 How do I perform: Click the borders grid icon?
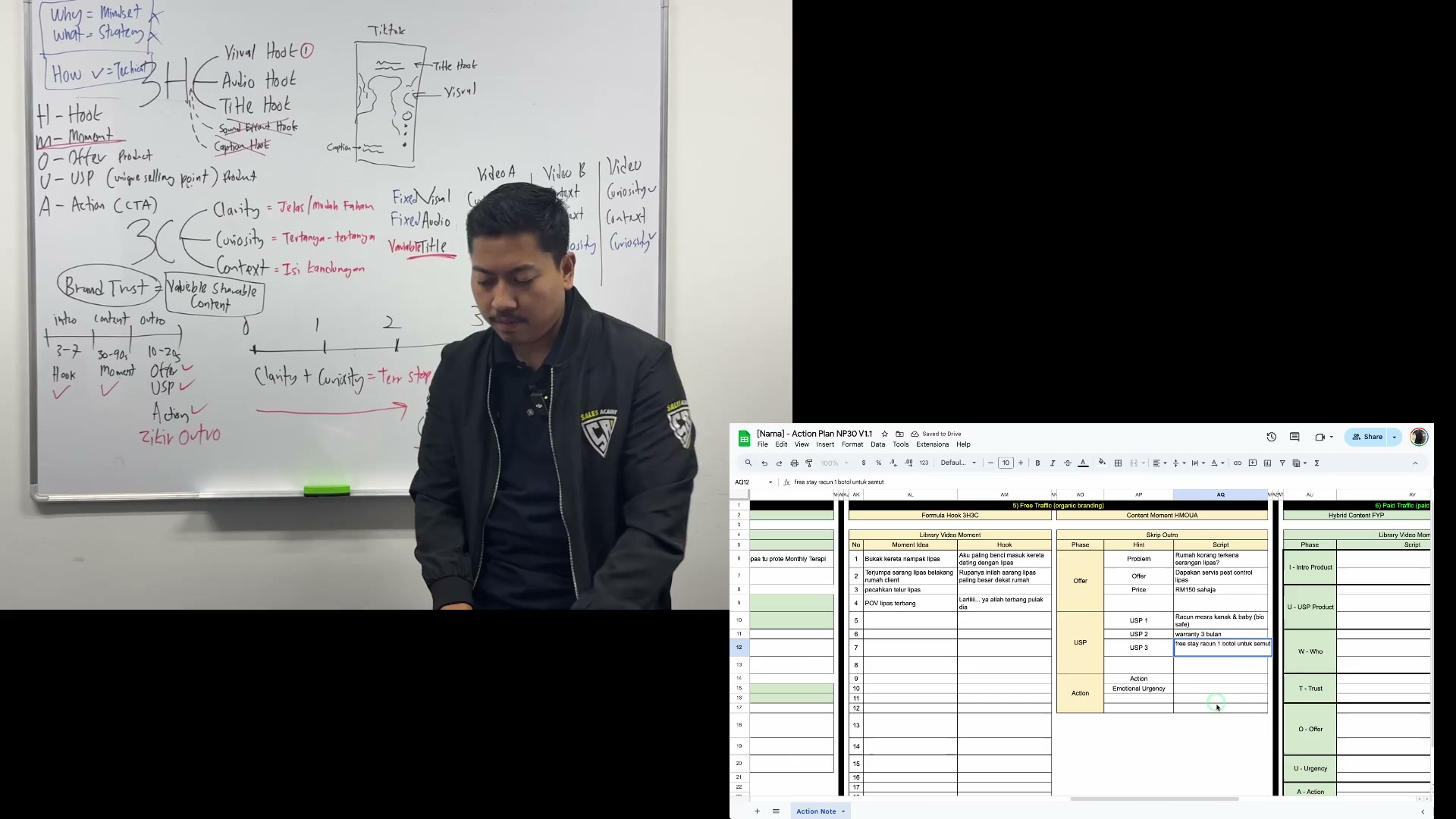point(1118,463)
